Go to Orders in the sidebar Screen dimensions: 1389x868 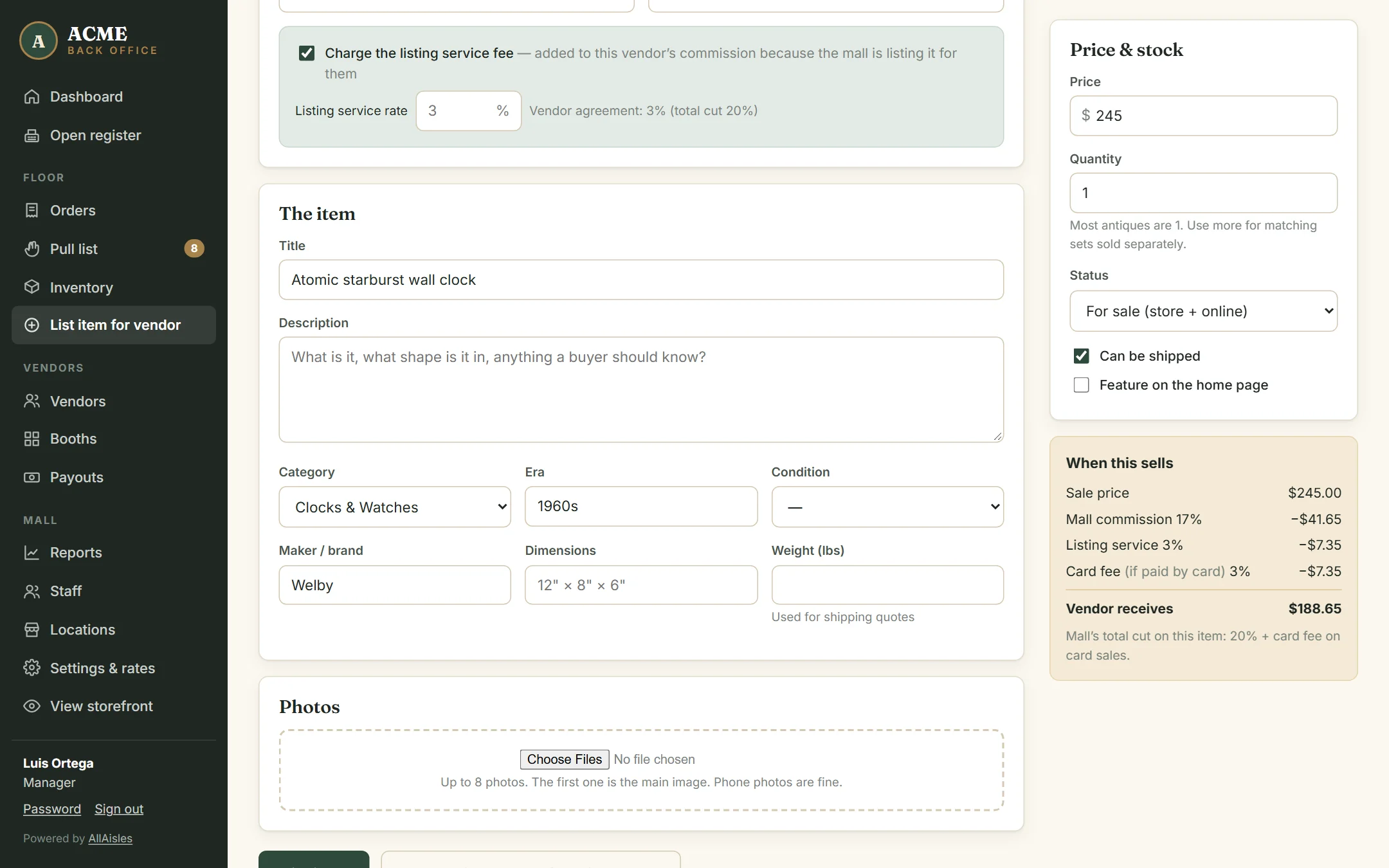pyautogui.click(x=114, y=210)
